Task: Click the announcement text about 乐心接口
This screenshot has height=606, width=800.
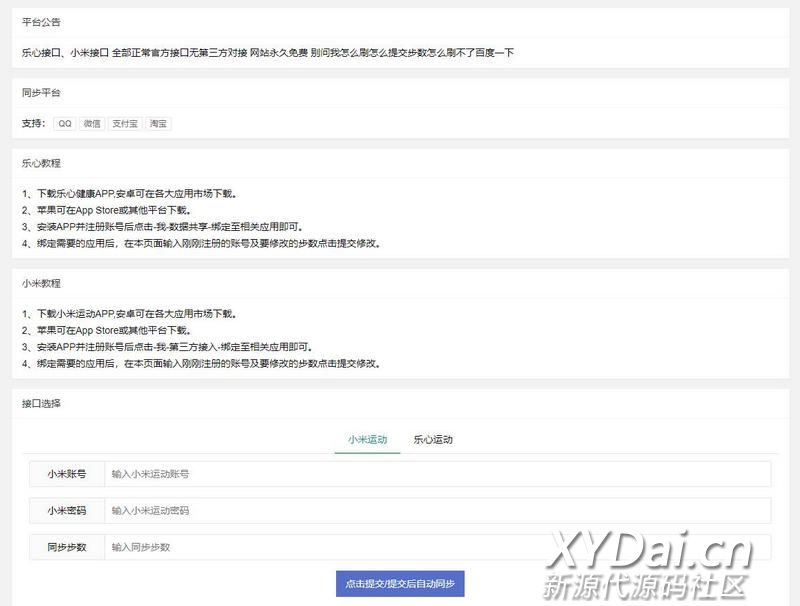Action: 268,52
